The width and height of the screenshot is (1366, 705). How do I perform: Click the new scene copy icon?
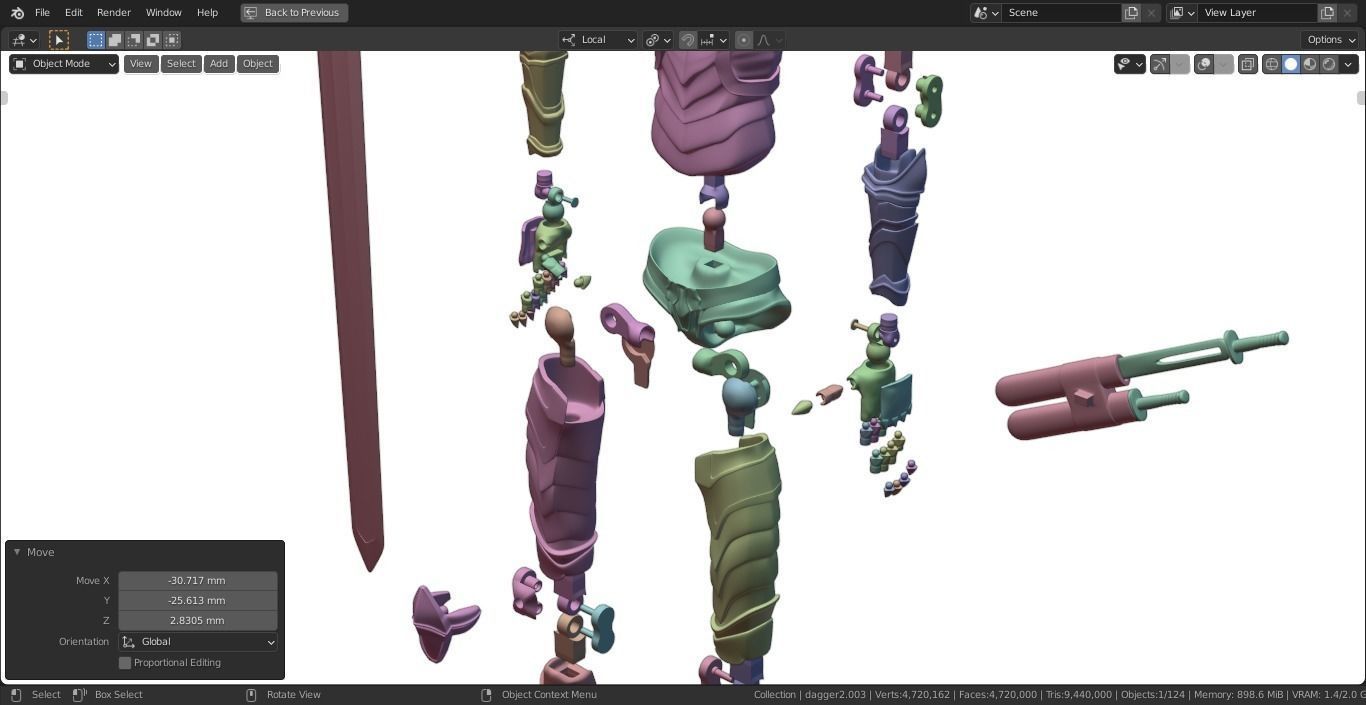click(x=1132, y=13)
